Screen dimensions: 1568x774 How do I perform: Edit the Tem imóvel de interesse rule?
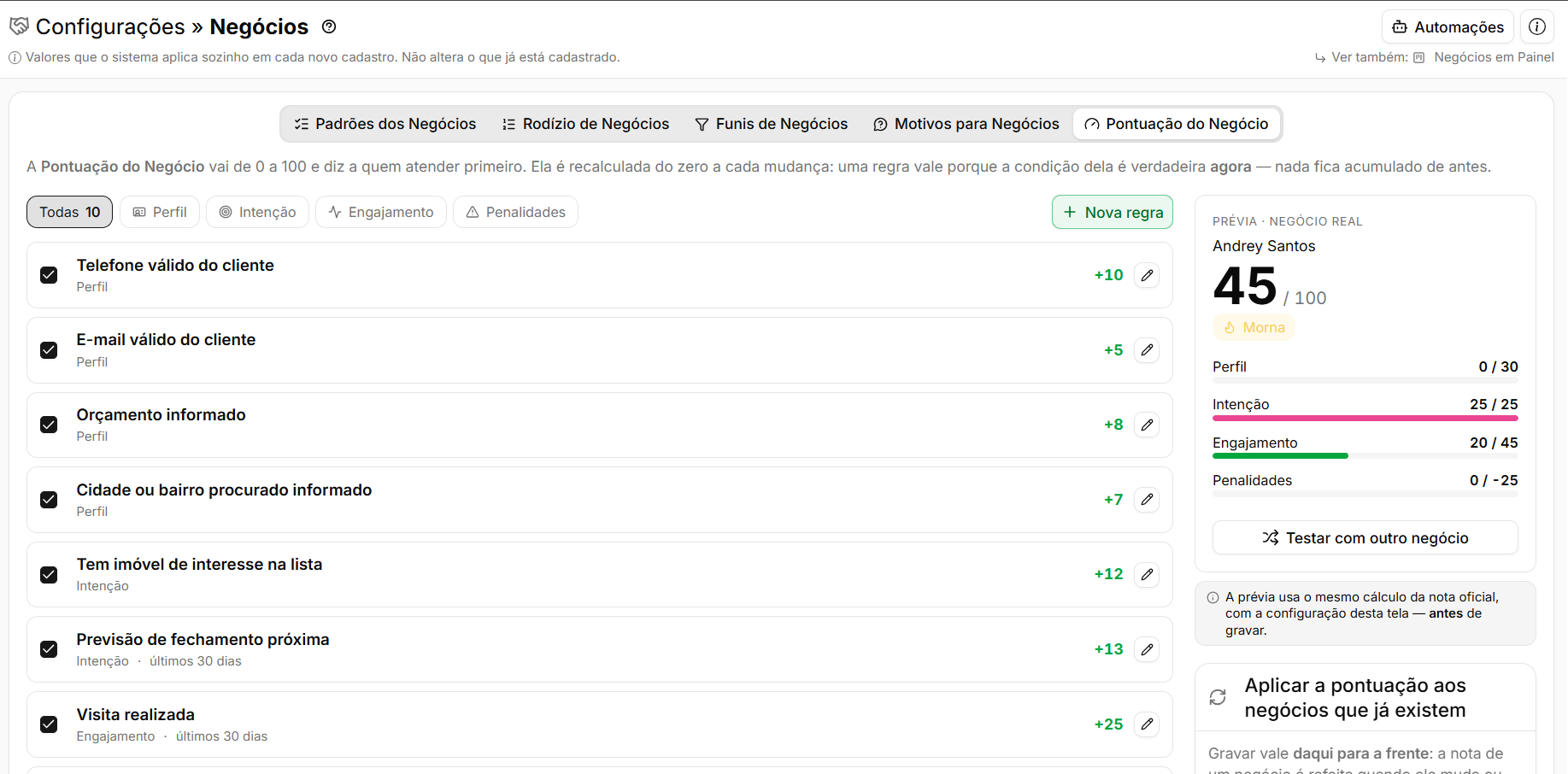coord(1147,574)
